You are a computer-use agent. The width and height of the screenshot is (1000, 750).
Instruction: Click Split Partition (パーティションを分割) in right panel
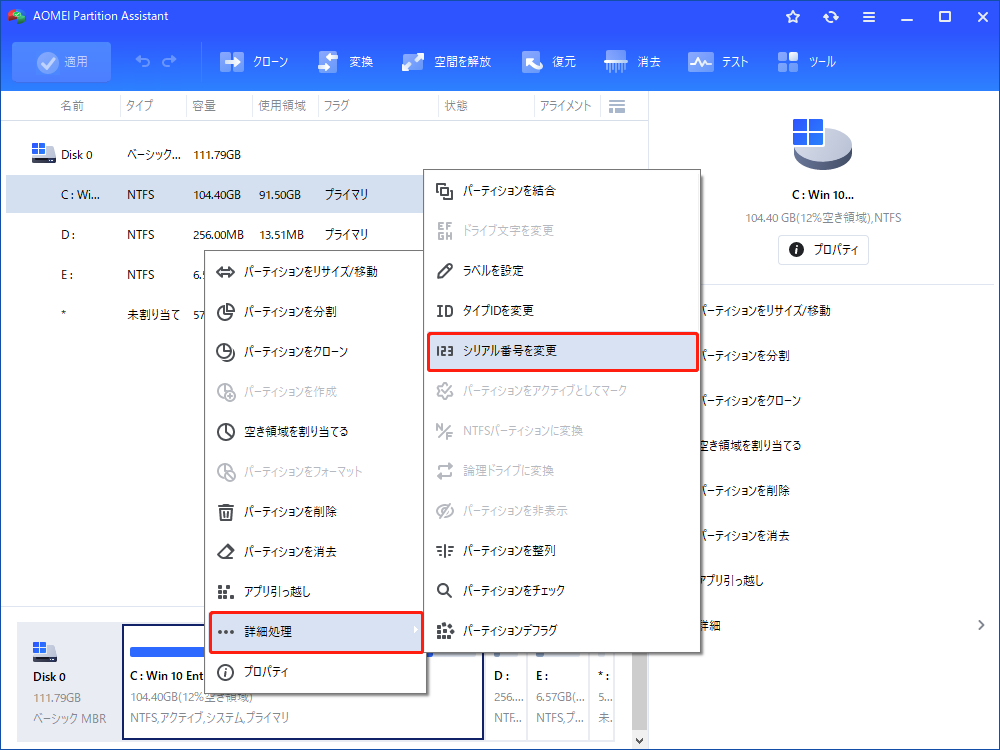click(745, 356)
